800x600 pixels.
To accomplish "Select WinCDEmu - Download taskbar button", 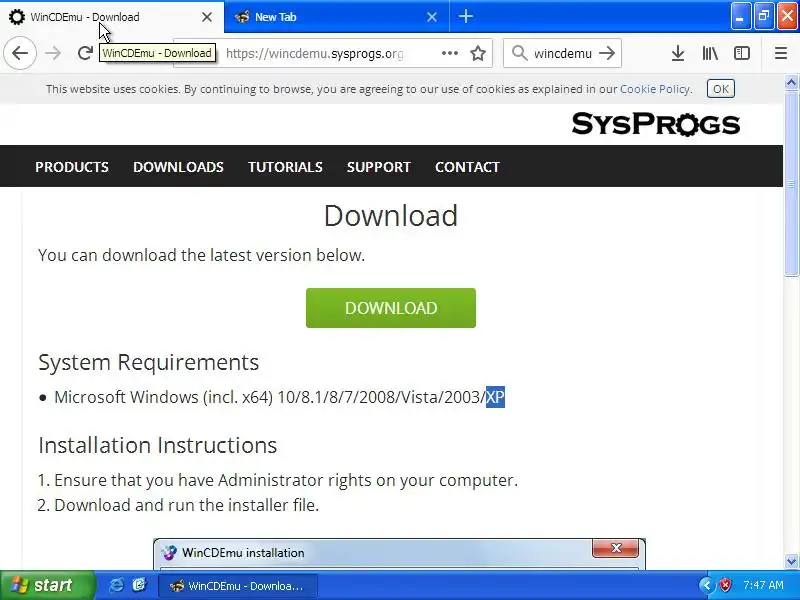I will pos(238,586).
